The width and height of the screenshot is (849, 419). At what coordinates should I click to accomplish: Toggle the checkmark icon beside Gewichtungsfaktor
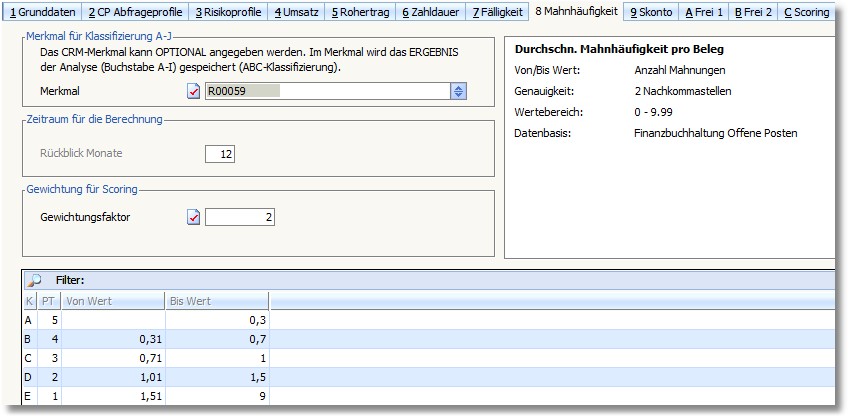click(x=194, y=217)
